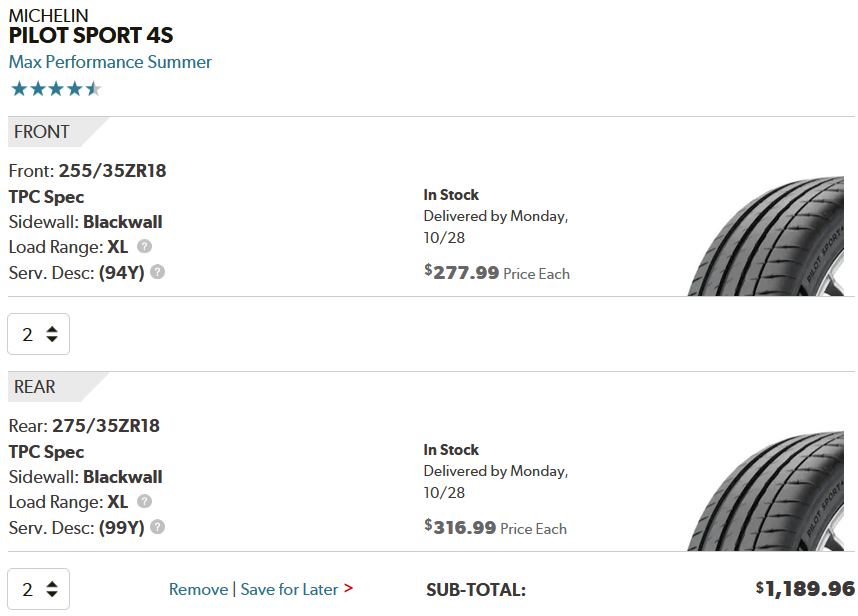Click the red arrow after Save for Later
Viewport: 858px width, 616px height.
pos(348,589)
